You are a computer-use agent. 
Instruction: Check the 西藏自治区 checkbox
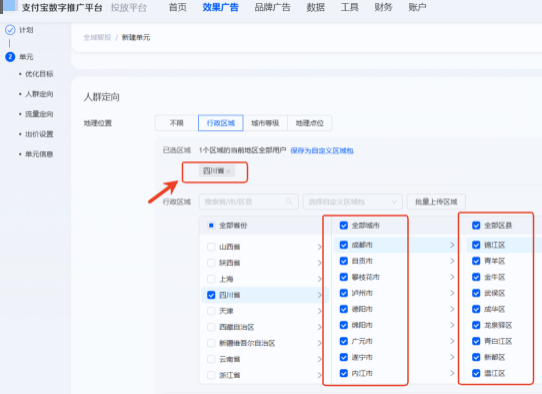211,327
